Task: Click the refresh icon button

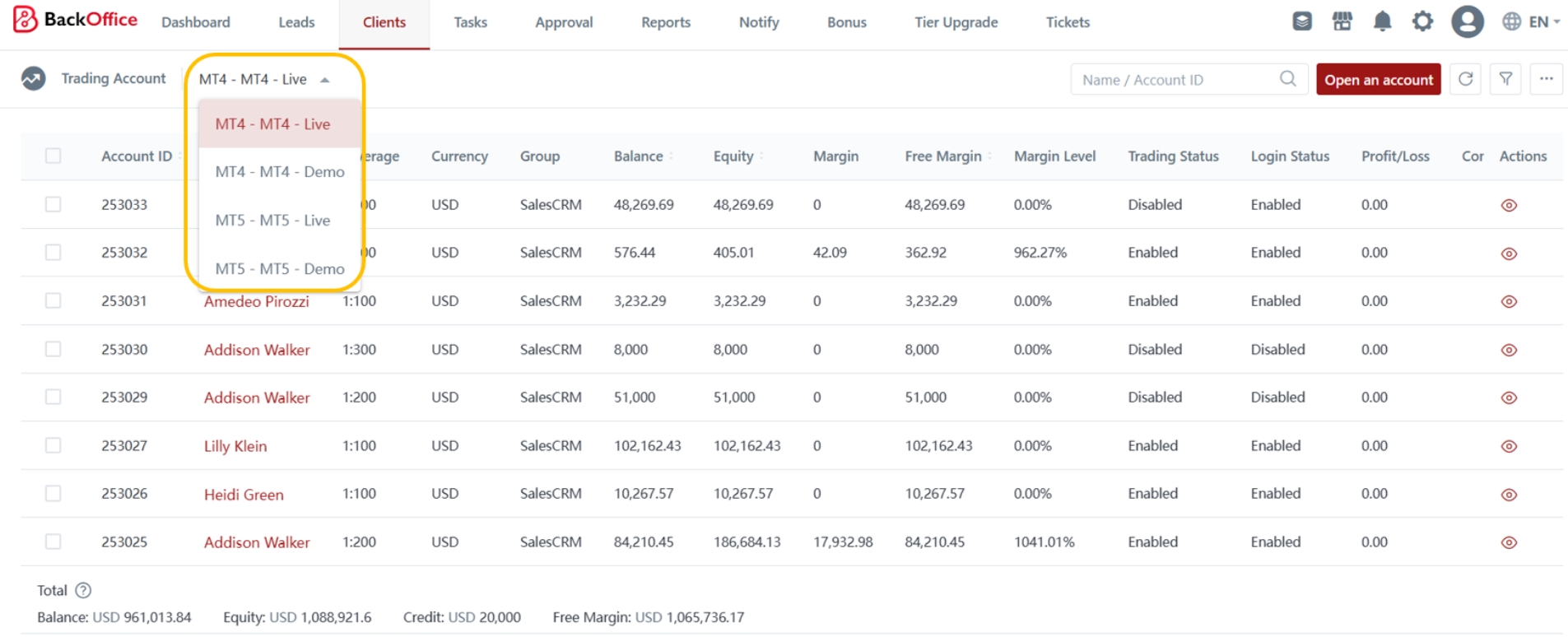Action: pyautogui.click(x=1465, y=79)
